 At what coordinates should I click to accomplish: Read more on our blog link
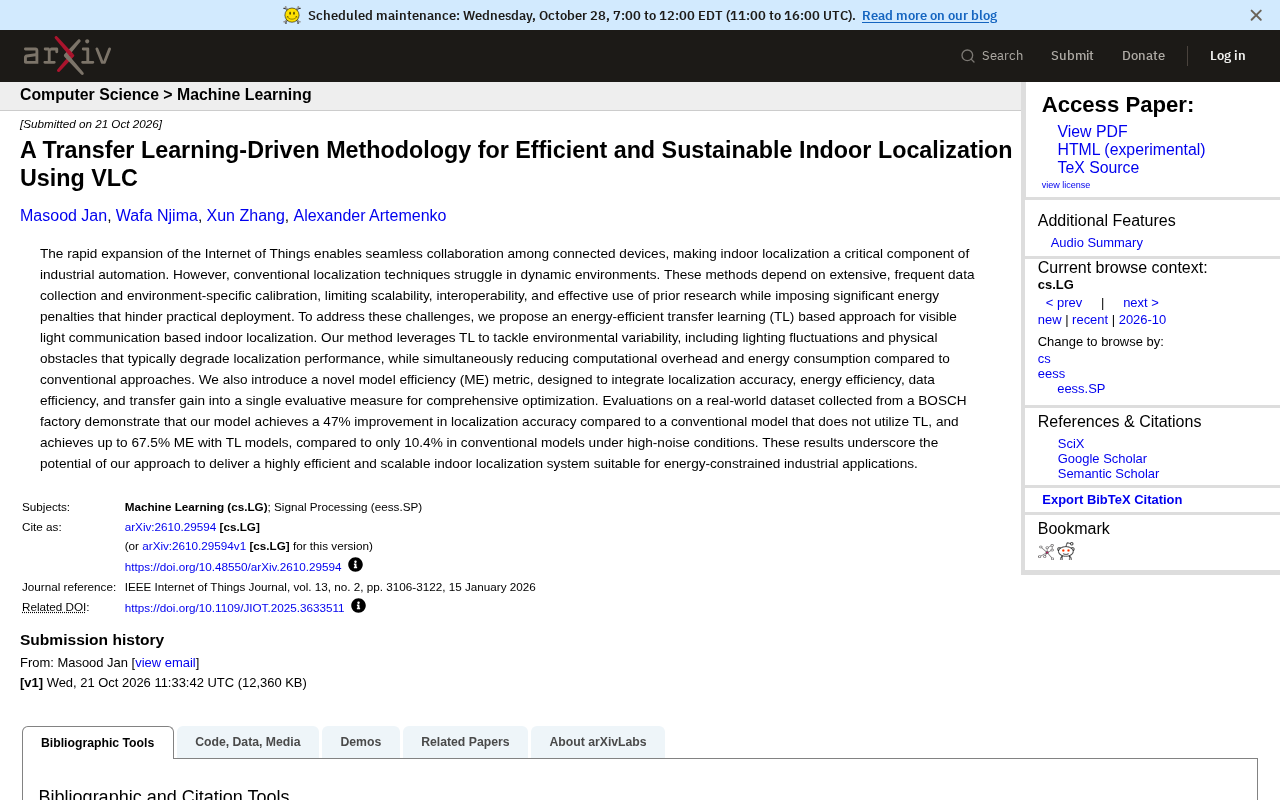[x=929, y=15]
